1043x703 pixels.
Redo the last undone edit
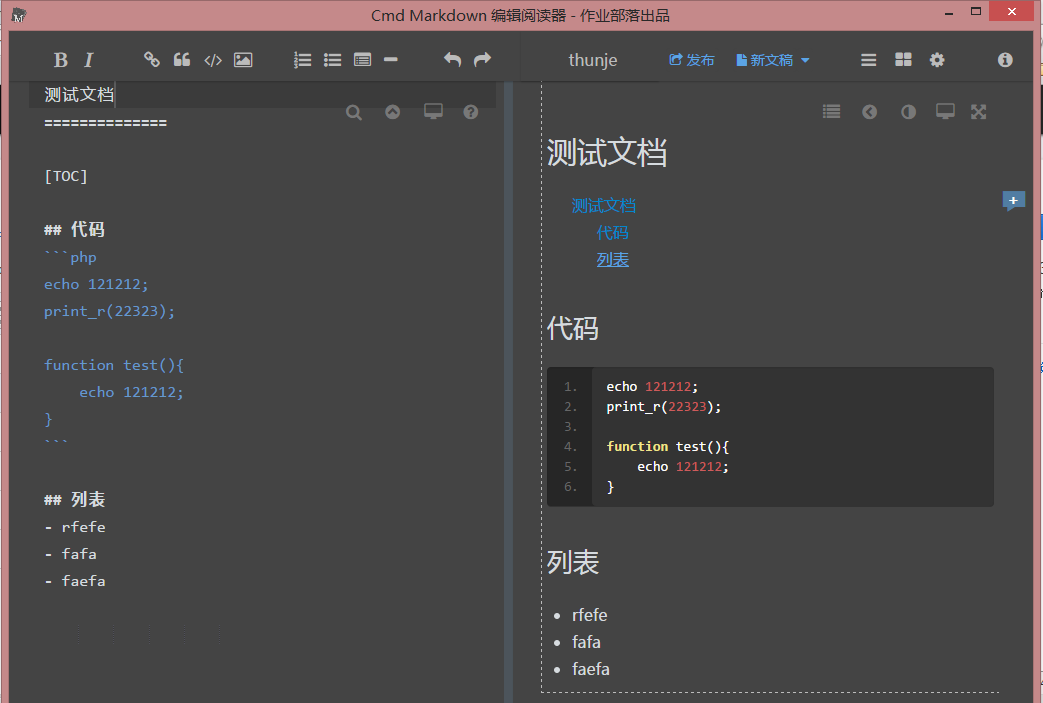pos(482,60)
